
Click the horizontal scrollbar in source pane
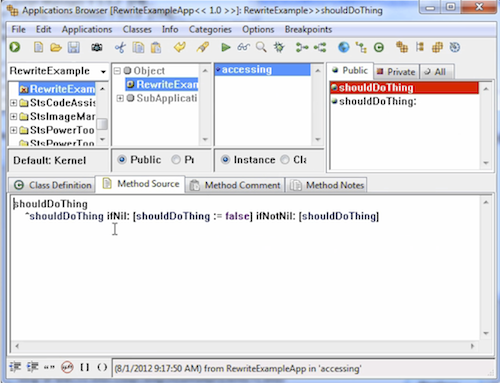pyautogui.click(x=244, y=346)
